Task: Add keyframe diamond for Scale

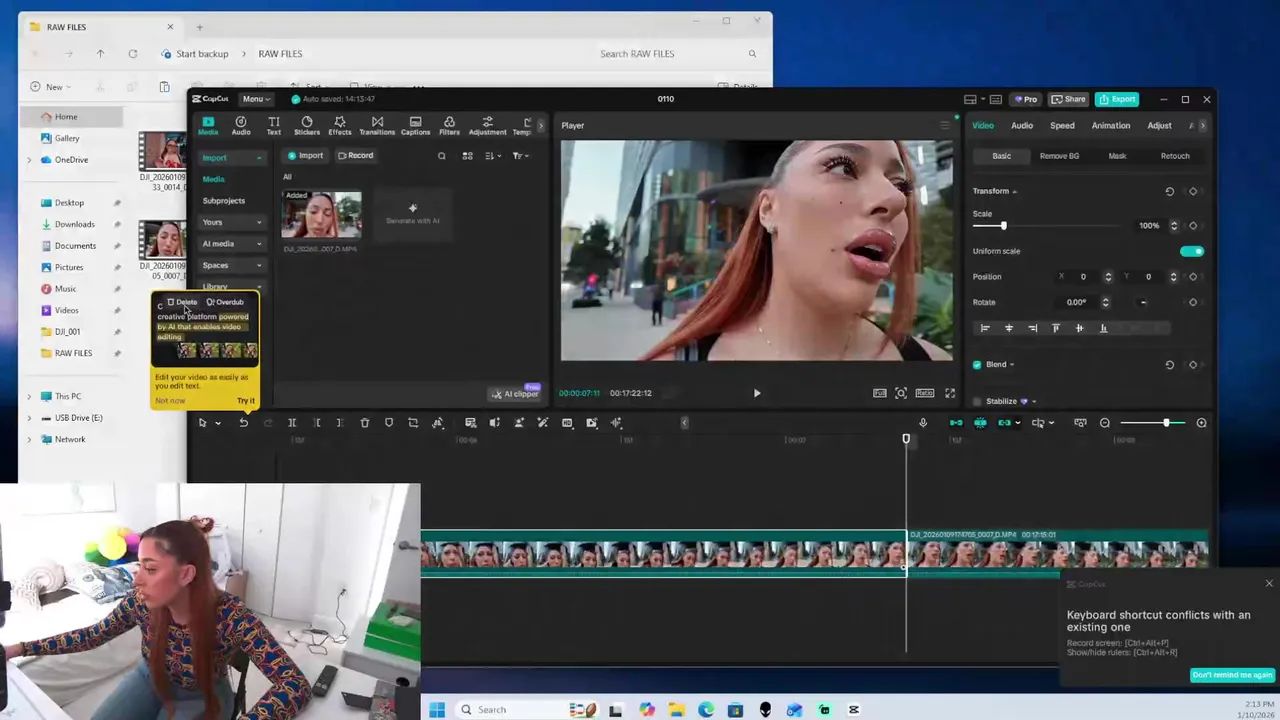Action: point(1192,226)
